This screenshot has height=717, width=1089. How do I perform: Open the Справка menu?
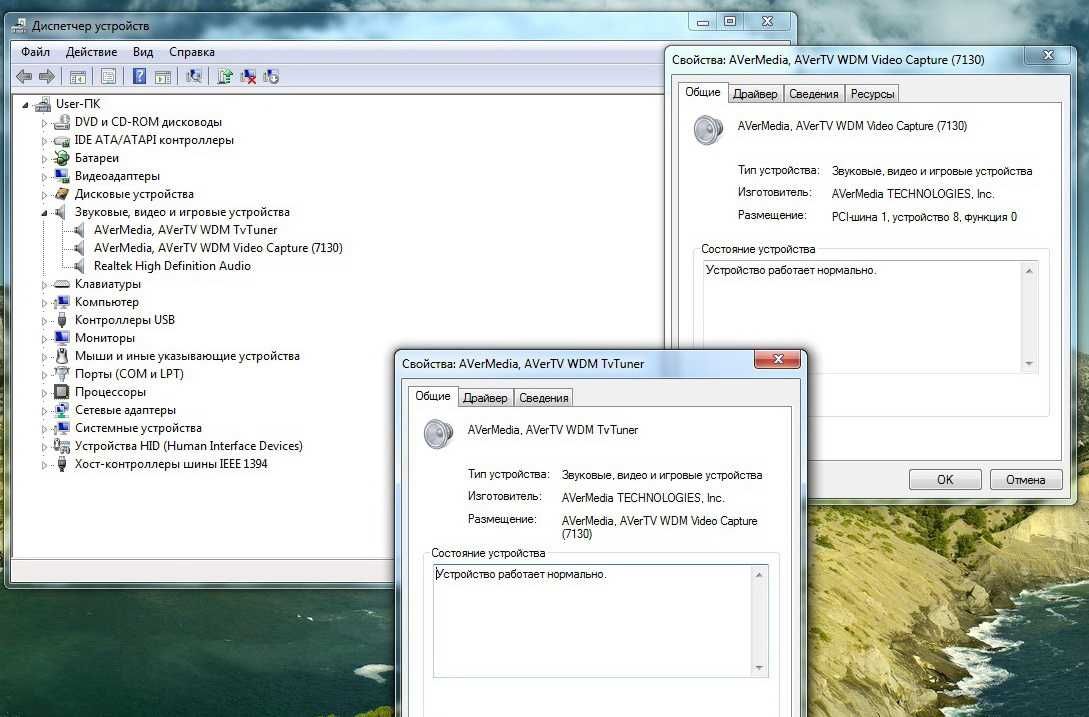[192, 52]
